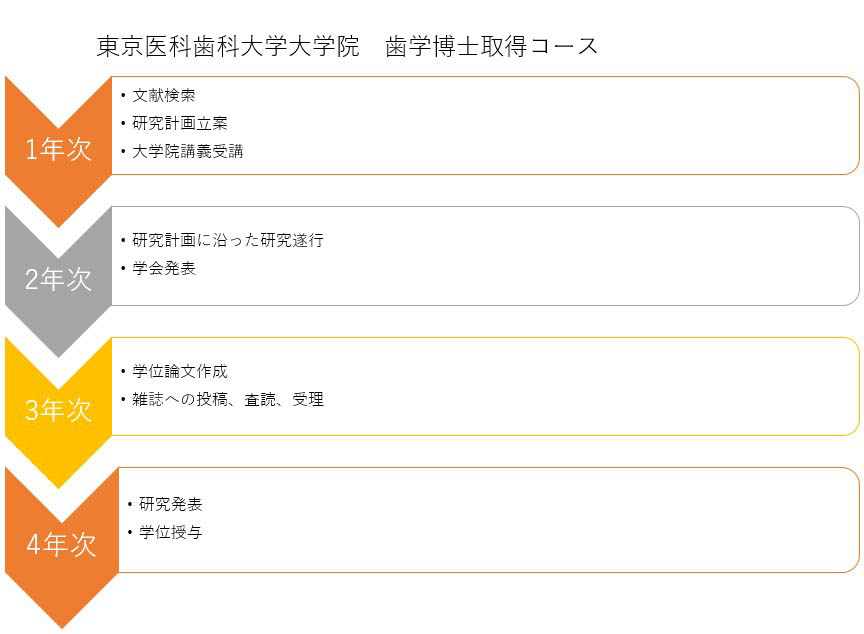Select the gray 2年次 chevron shape
Screen dimensions: 864x634
[58, 280]
